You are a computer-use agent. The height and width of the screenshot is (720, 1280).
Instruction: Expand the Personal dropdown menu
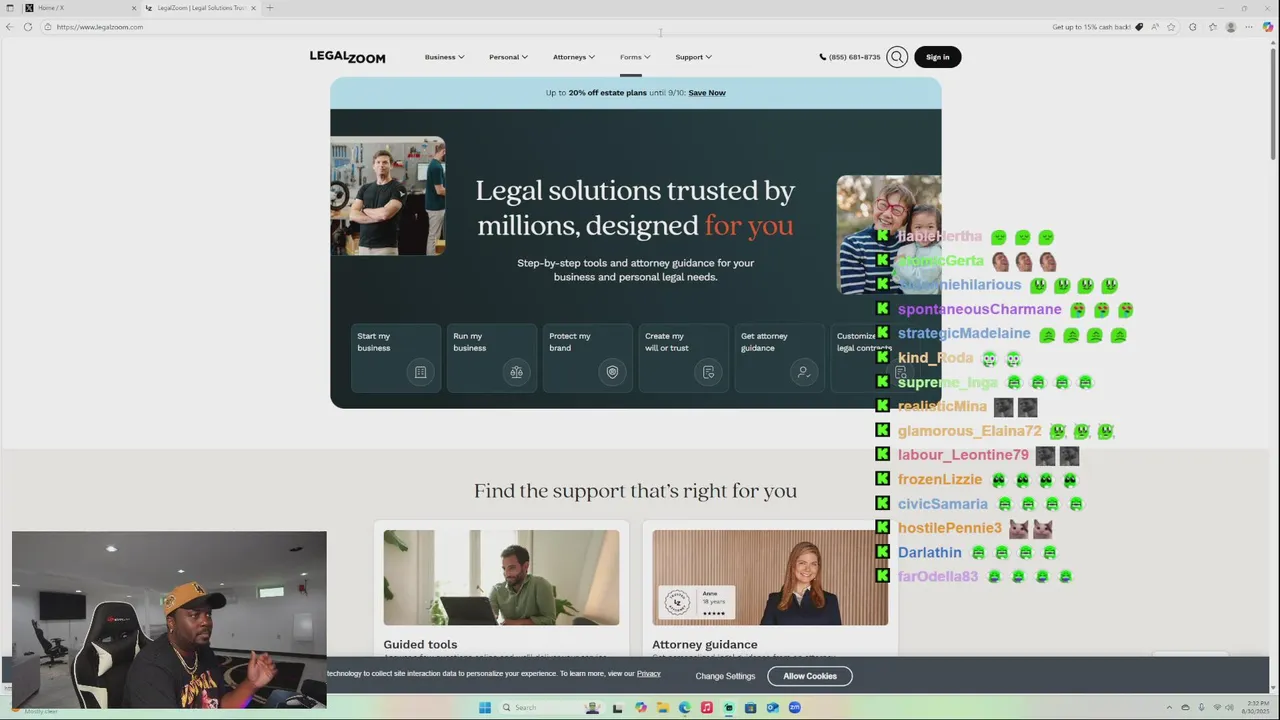pyautogui.click(x=508, y=57)
